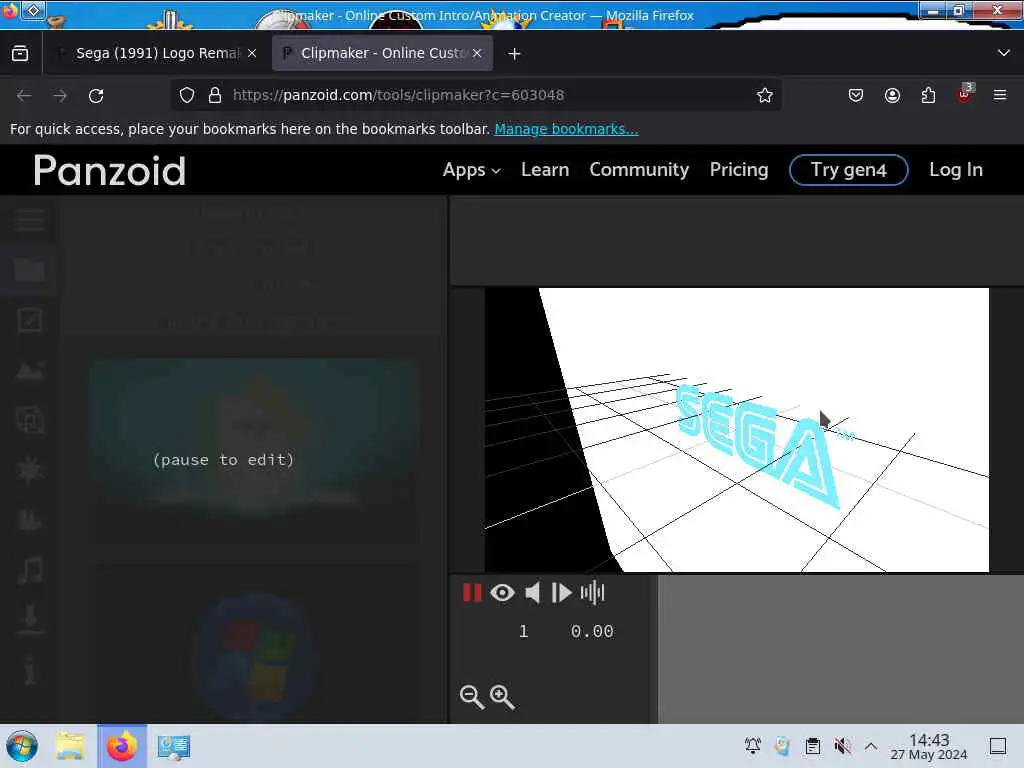Open a new browser tab
1024x768 pixels.
(x=515, y=54)
